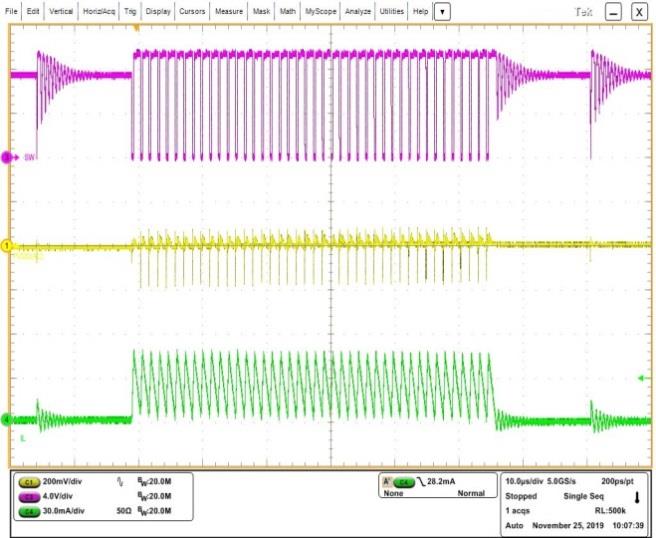The height and width of the screenshot is (538, 656).
Task: Open the Cursors menu
Action: pos(192,10)
